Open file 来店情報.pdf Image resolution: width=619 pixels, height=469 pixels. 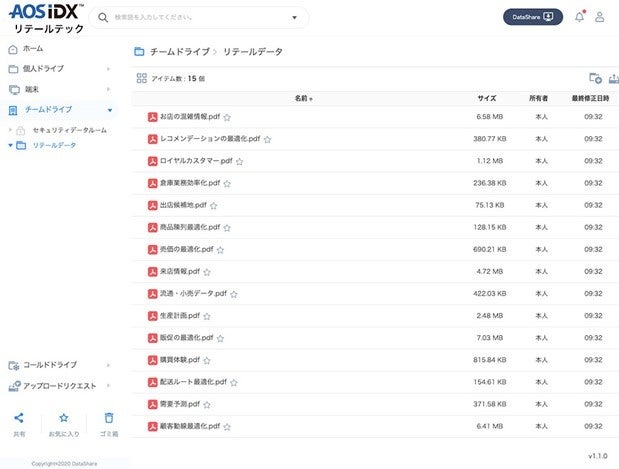click(x=180, y=271)
